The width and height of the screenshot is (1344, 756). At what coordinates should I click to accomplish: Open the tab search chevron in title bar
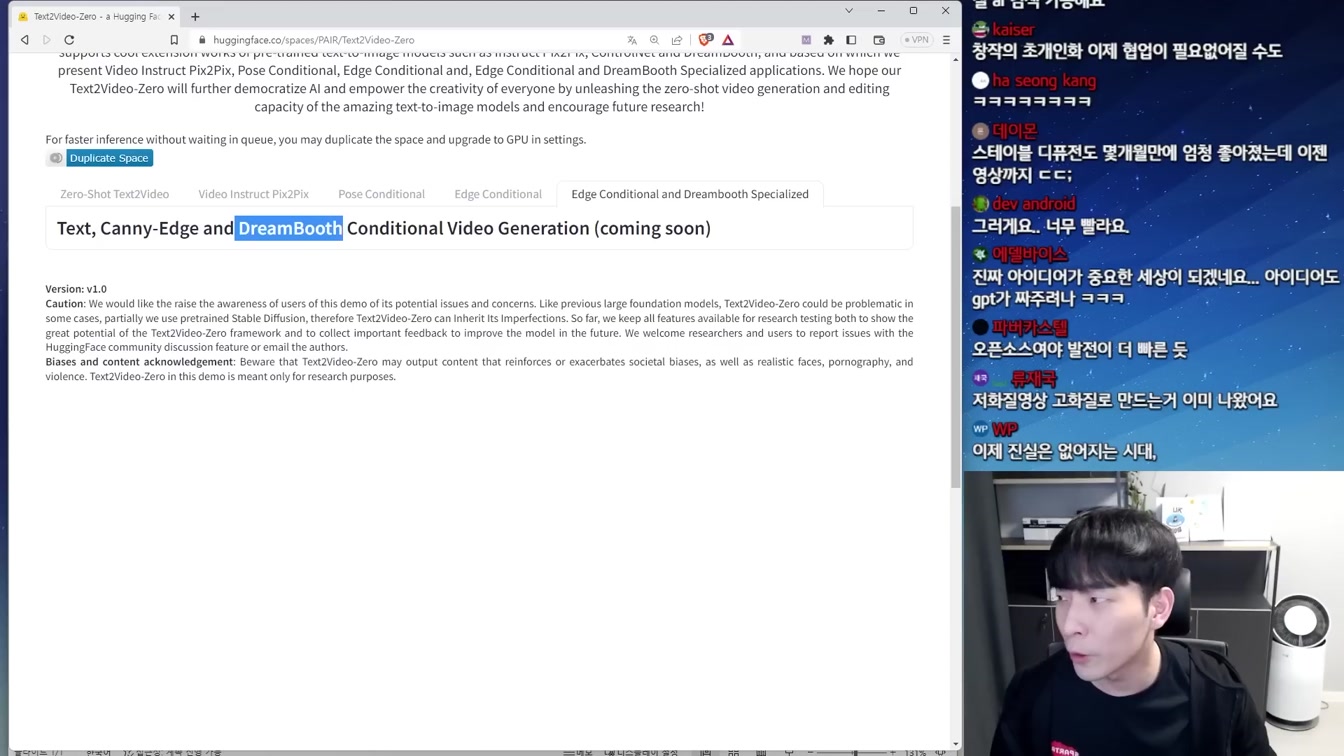(x=849, y=11)
